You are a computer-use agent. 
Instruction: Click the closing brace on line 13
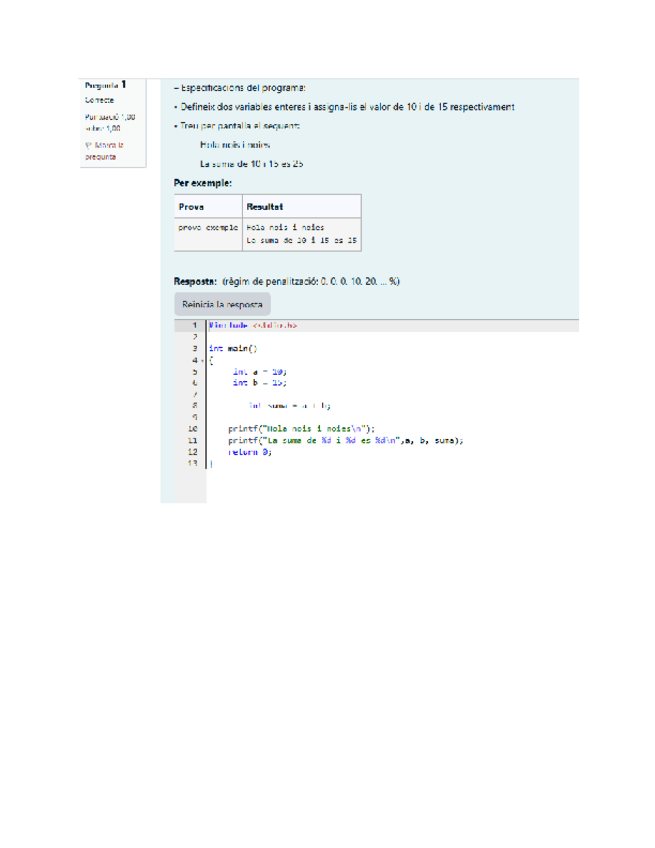click(x=211, y=463)
